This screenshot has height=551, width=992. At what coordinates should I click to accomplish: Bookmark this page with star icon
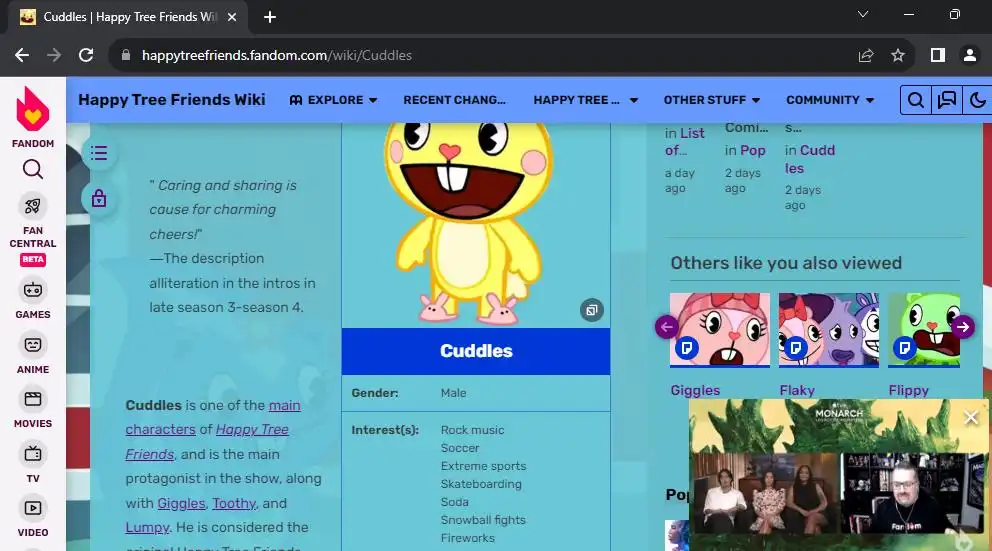898,56
